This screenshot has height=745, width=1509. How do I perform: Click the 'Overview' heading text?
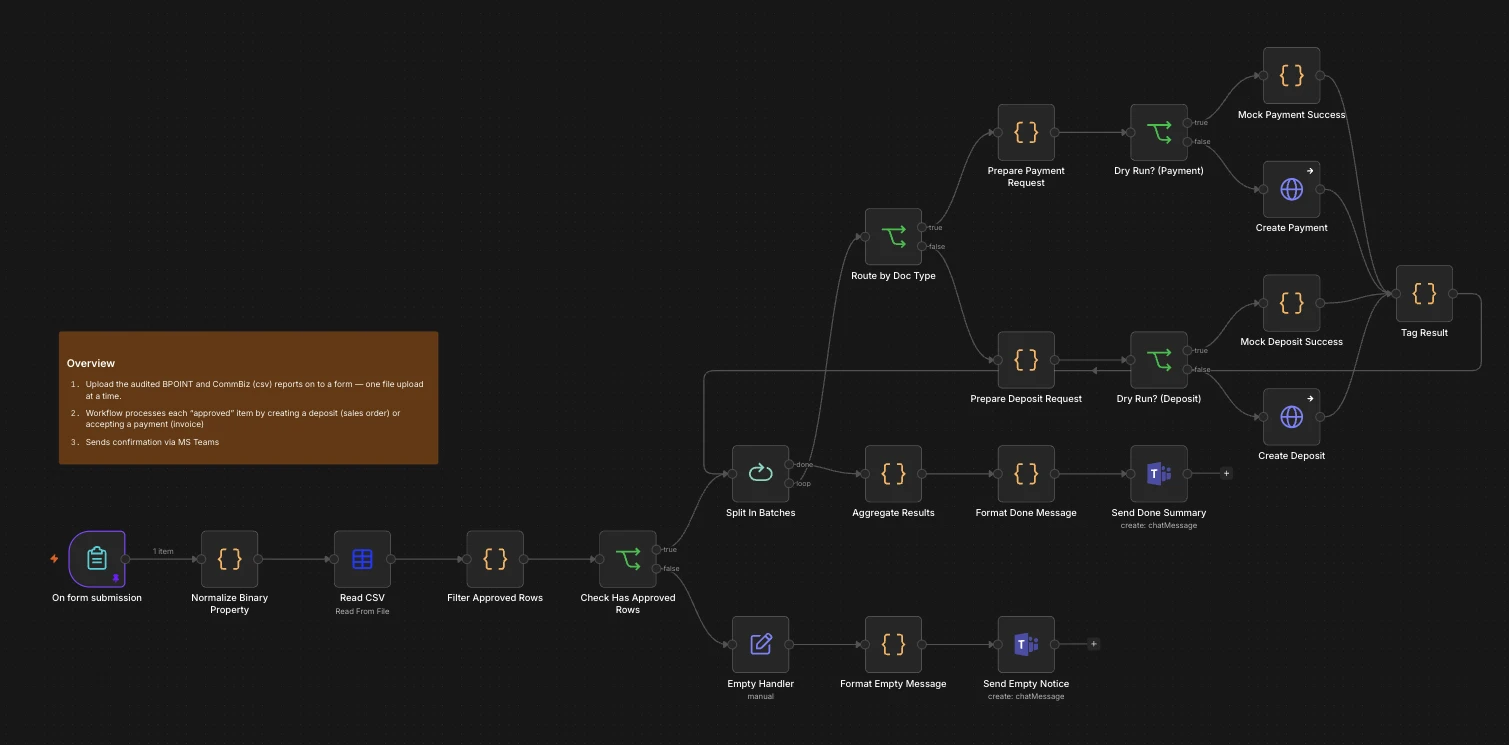(x=91, y=363)
